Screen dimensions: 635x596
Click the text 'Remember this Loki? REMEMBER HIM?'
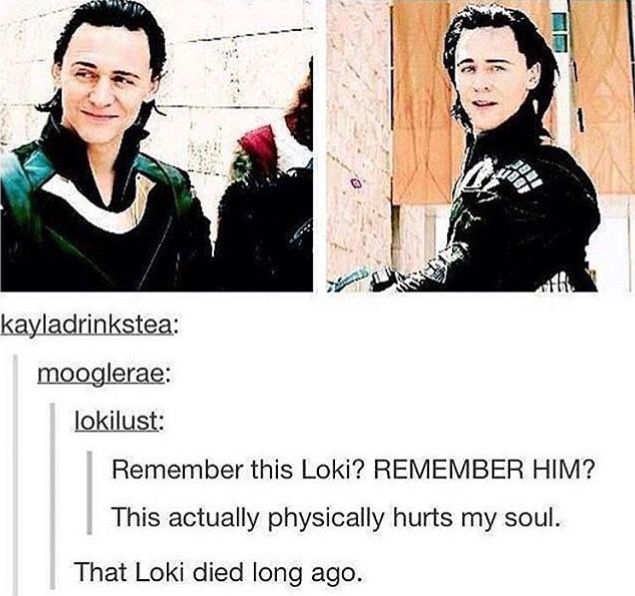pos(353,471)
